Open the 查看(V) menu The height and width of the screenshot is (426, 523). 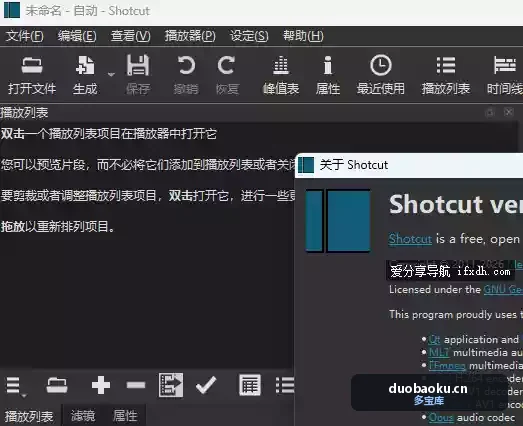[x=130, y=36]
